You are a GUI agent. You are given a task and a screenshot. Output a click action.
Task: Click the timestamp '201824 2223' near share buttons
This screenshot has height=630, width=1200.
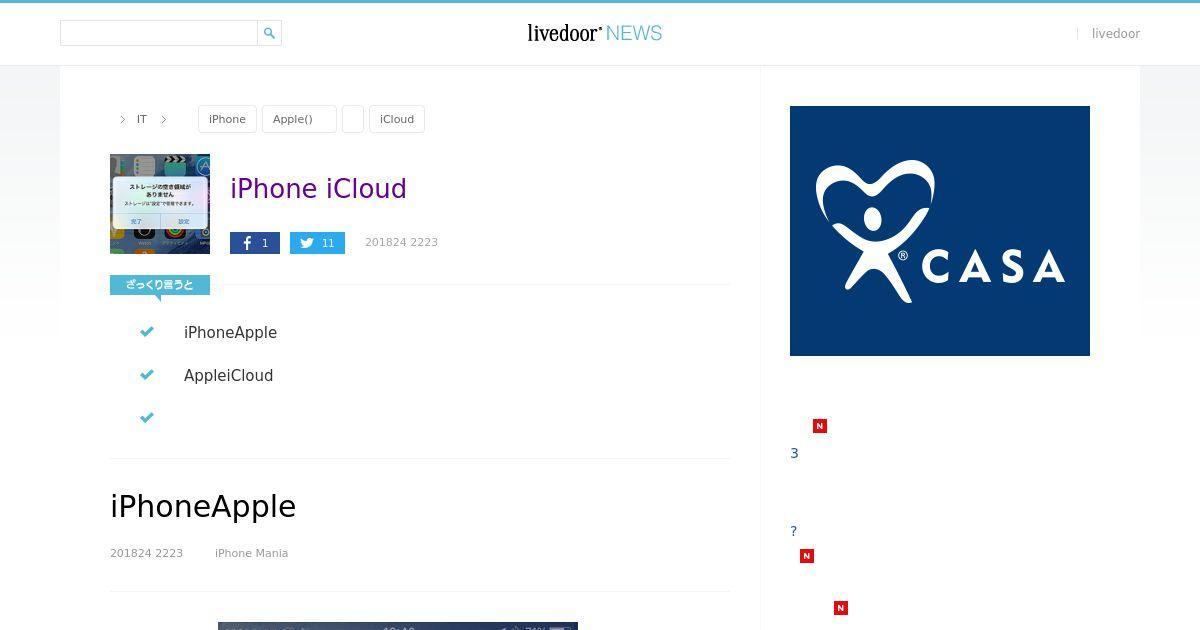[401, 242]
